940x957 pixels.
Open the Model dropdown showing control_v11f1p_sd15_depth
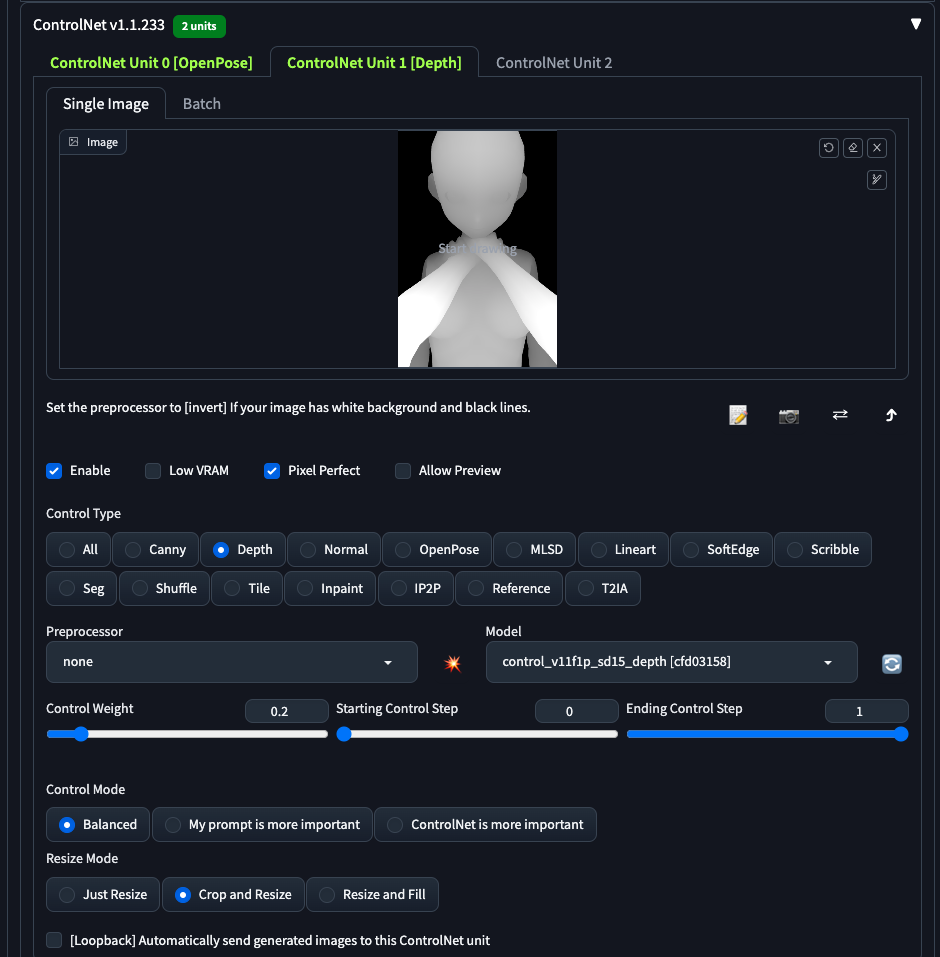coord(671,662)
